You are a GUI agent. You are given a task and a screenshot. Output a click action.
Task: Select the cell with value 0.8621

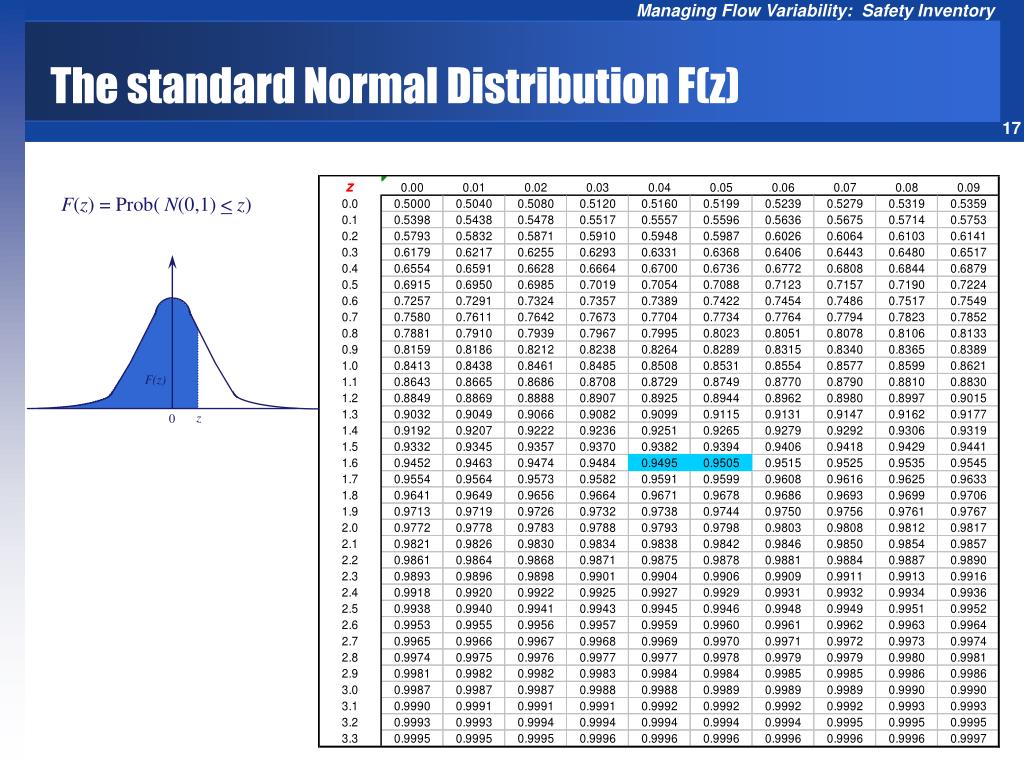(968, 366)
